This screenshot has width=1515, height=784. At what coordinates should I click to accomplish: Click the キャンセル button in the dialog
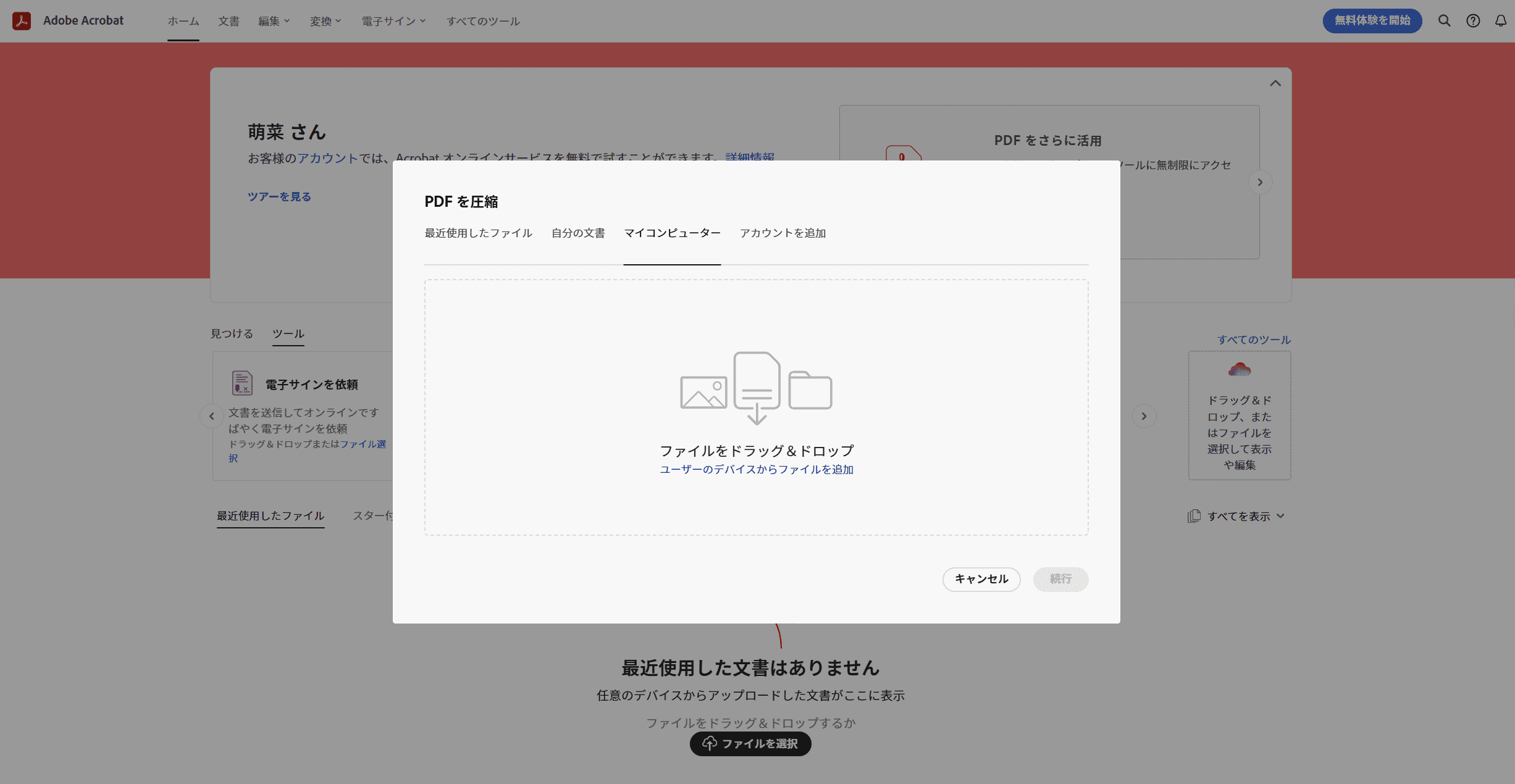pos(981,579)
